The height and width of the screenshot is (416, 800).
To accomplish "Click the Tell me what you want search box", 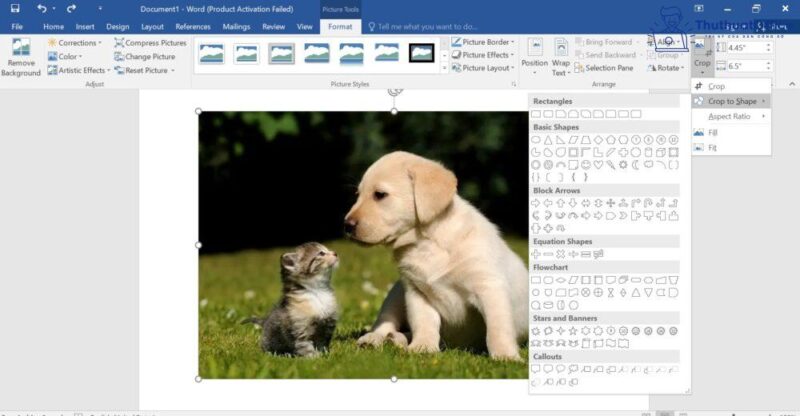I will click(x=423, y=27).
